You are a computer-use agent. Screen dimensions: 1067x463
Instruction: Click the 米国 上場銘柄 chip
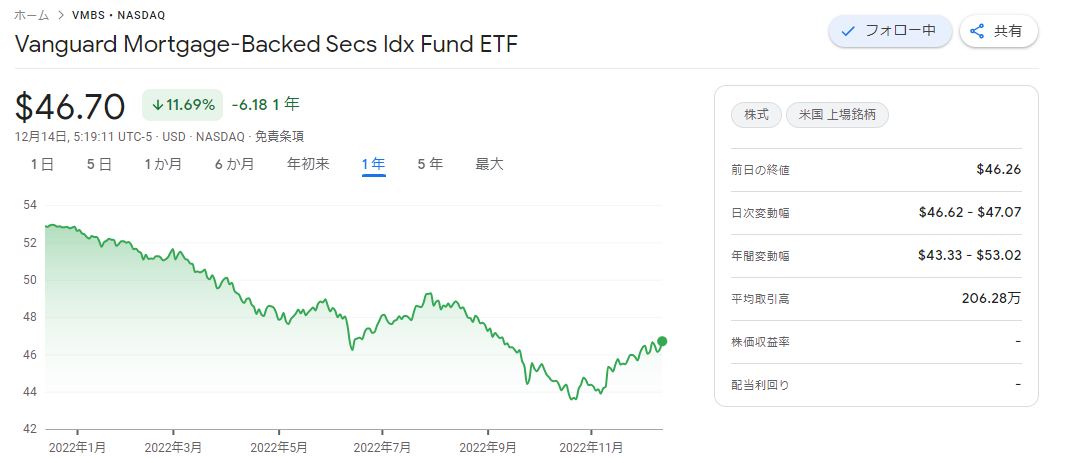(x=837, y=115)
